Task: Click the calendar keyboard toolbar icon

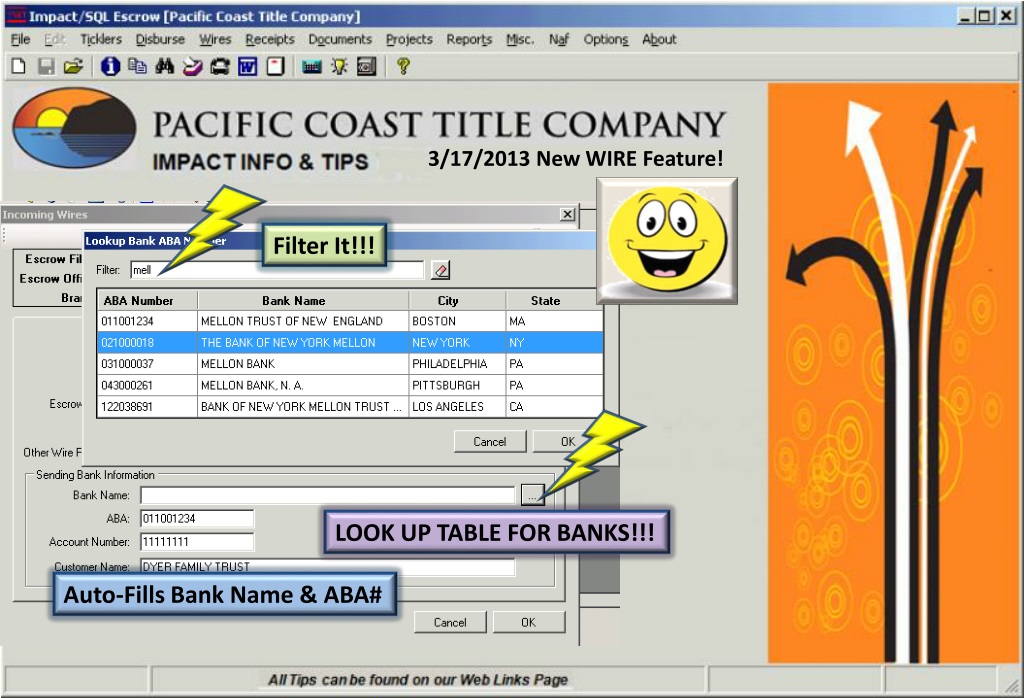Action: 312,66
